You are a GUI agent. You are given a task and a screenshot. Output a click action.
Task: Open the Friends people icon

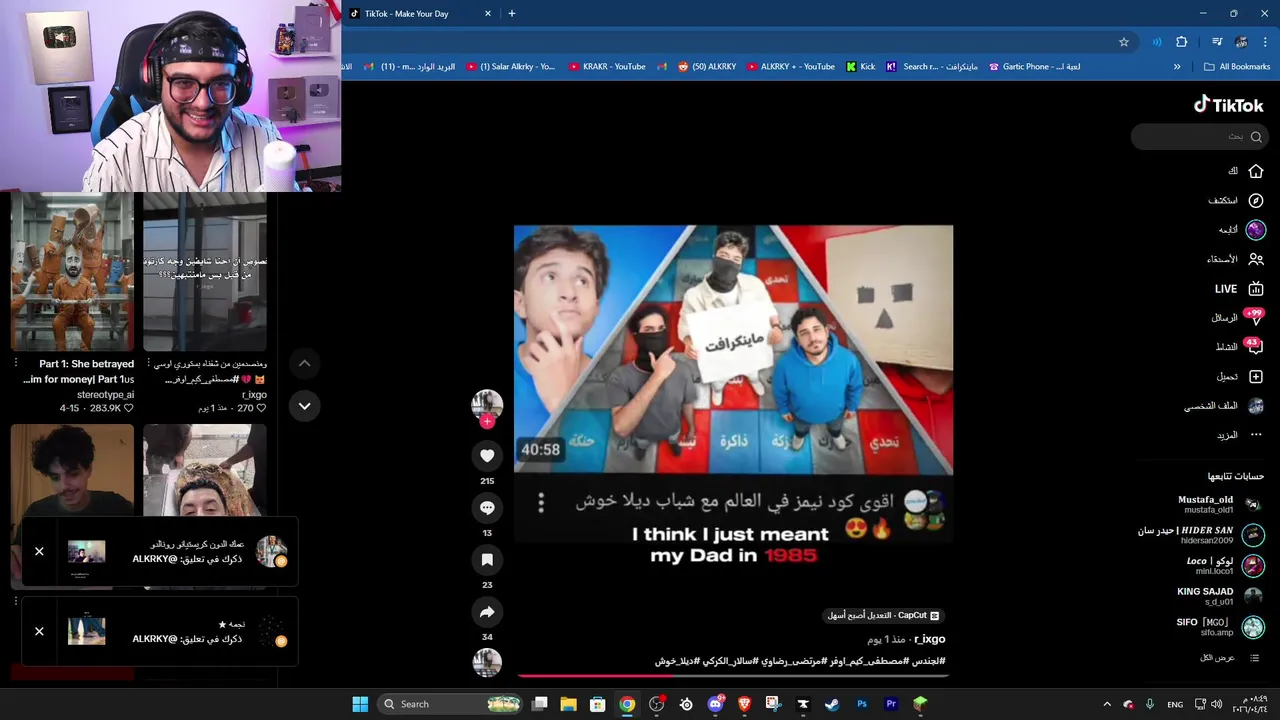click(x=1255, y=259)
